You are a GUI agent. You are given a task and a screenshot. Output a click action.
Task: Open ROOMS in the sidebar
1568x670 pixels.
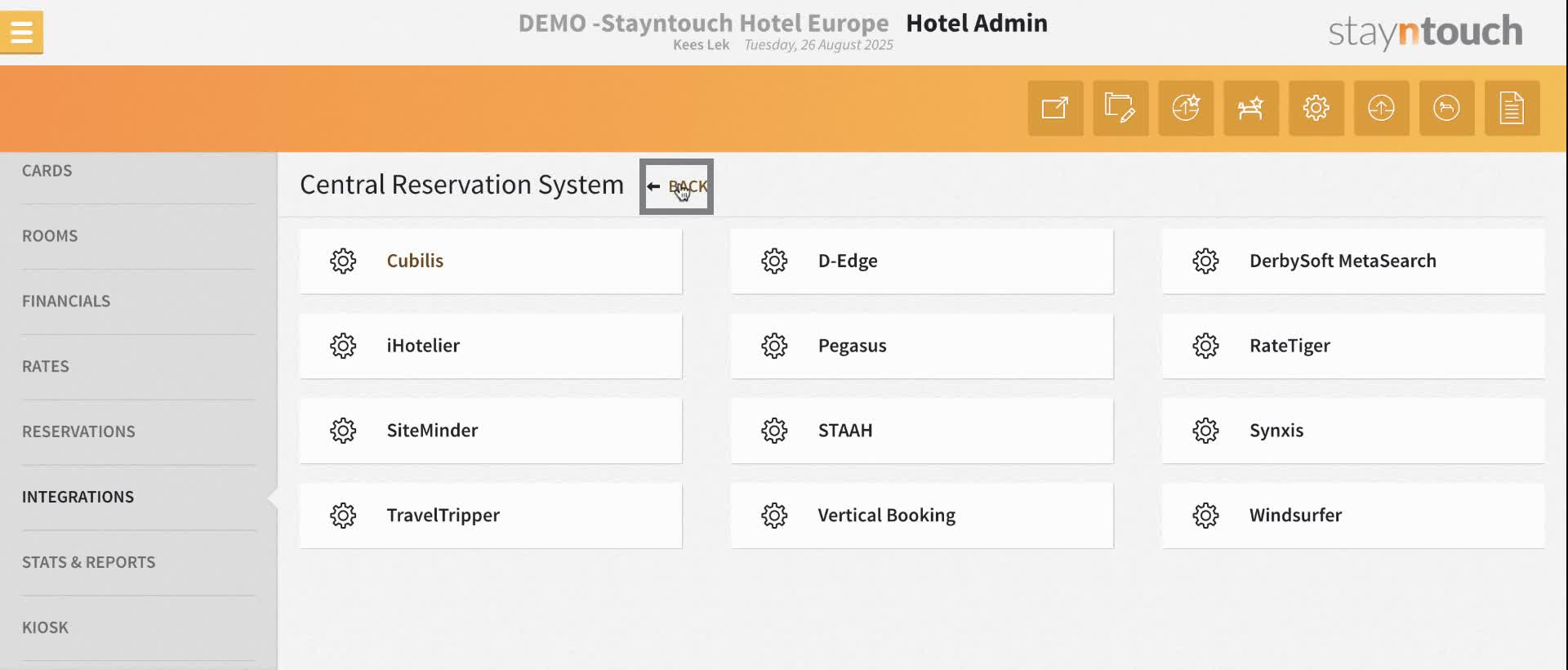pyautogui.click(x=50, y=236)
